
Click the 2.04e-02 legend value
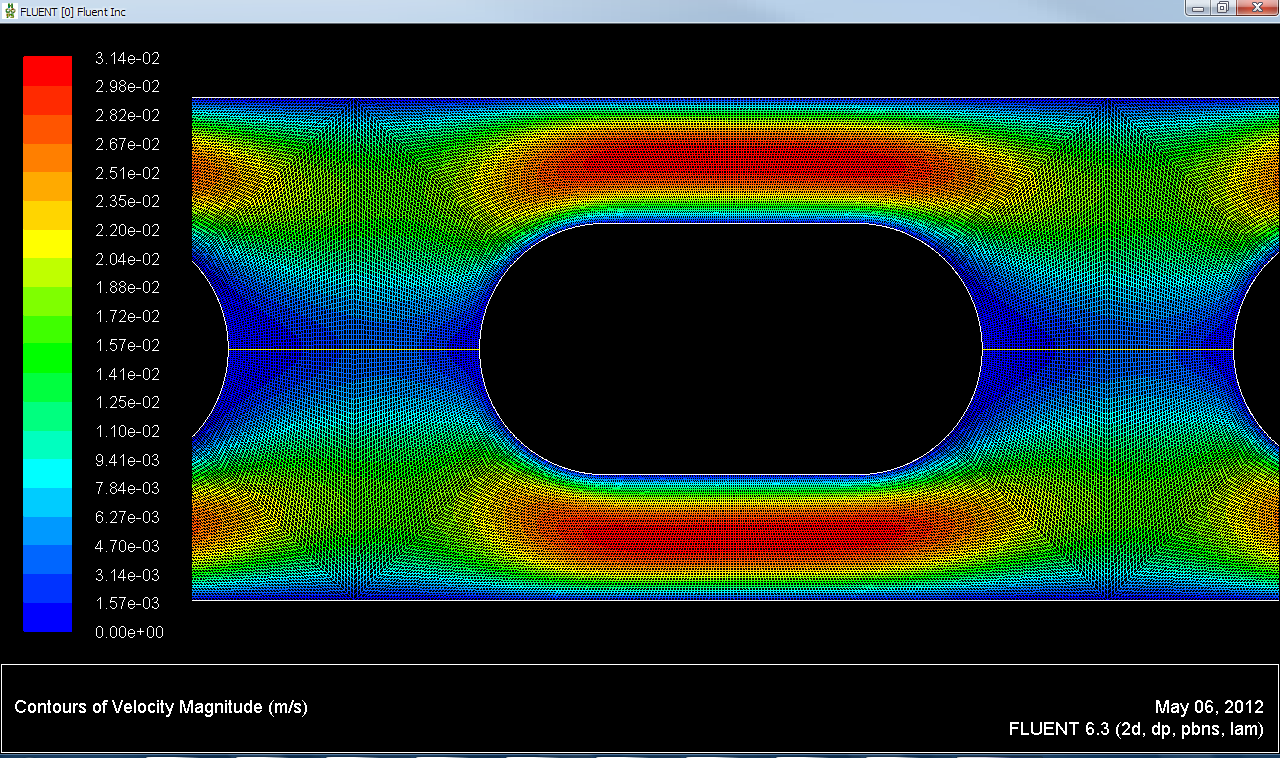[x=128, y=259]
